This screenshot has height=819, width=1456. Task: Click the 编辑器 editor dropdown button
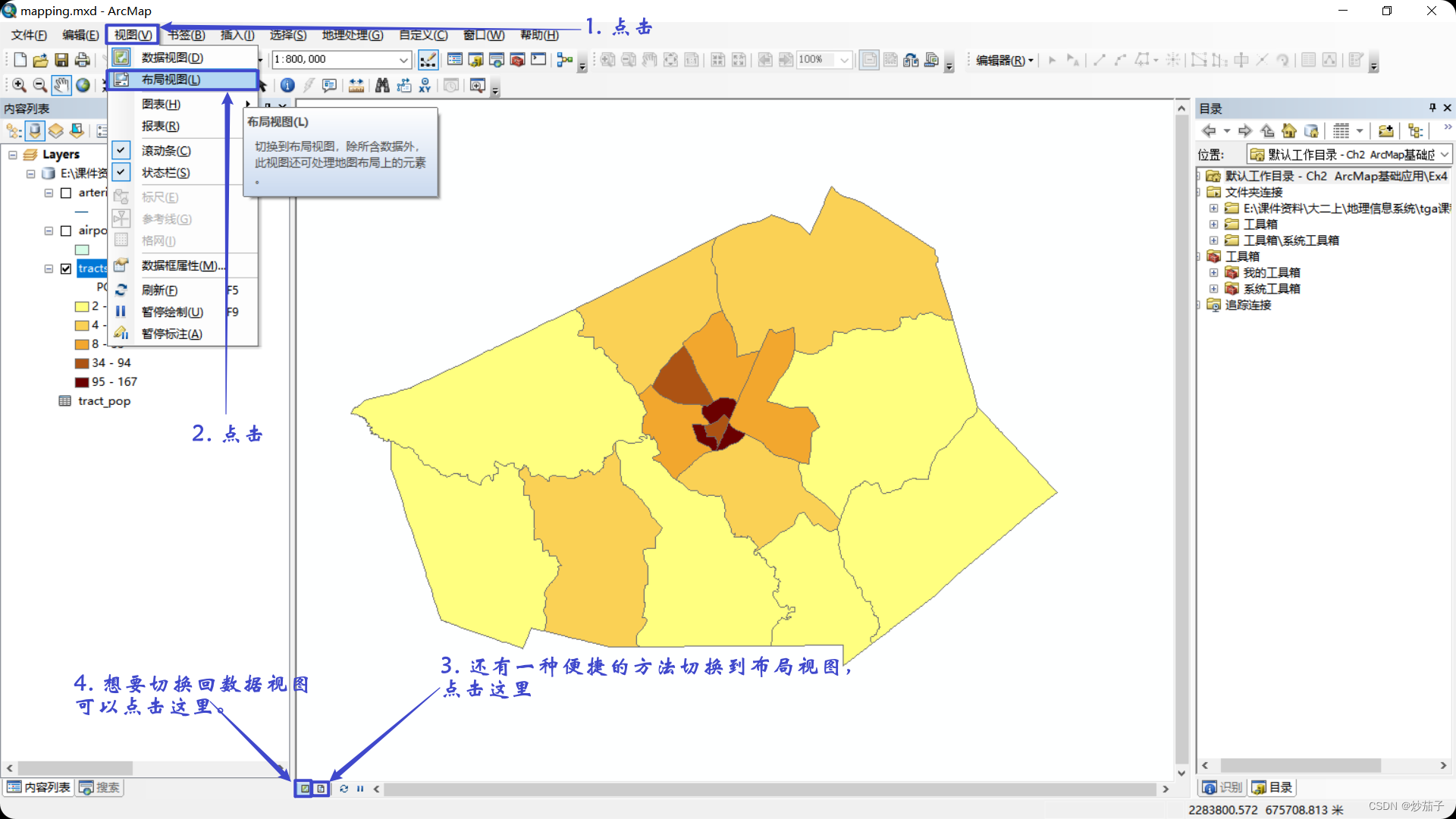pyautogui.click(x=1004, y=60)
